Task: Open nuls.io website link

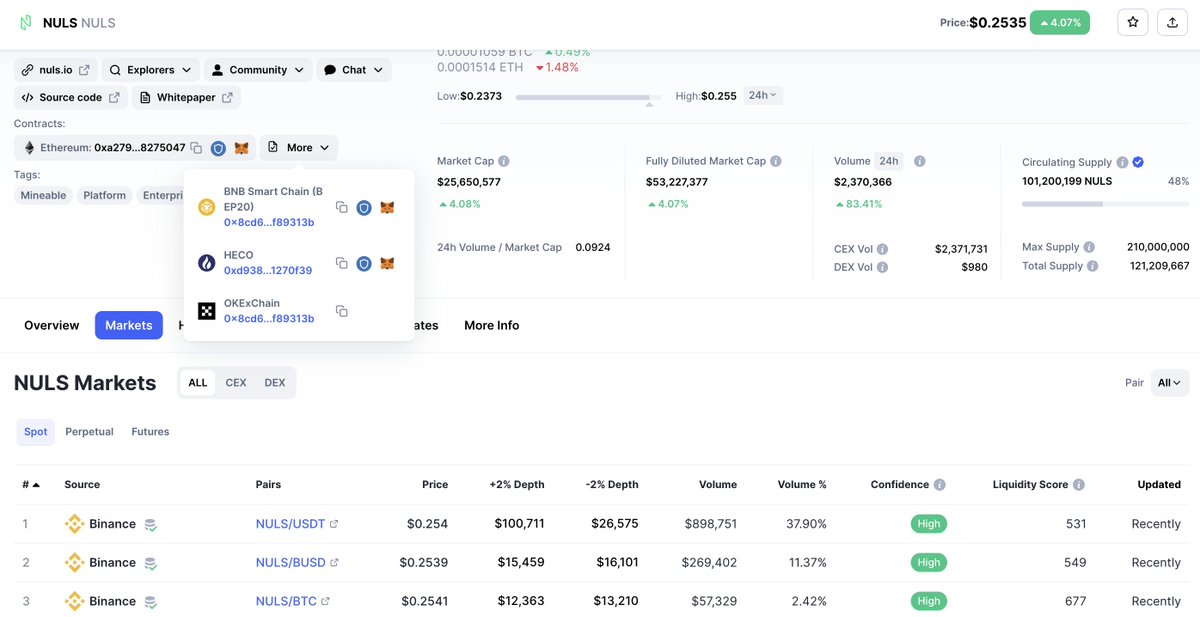Action: click(55, 70)
